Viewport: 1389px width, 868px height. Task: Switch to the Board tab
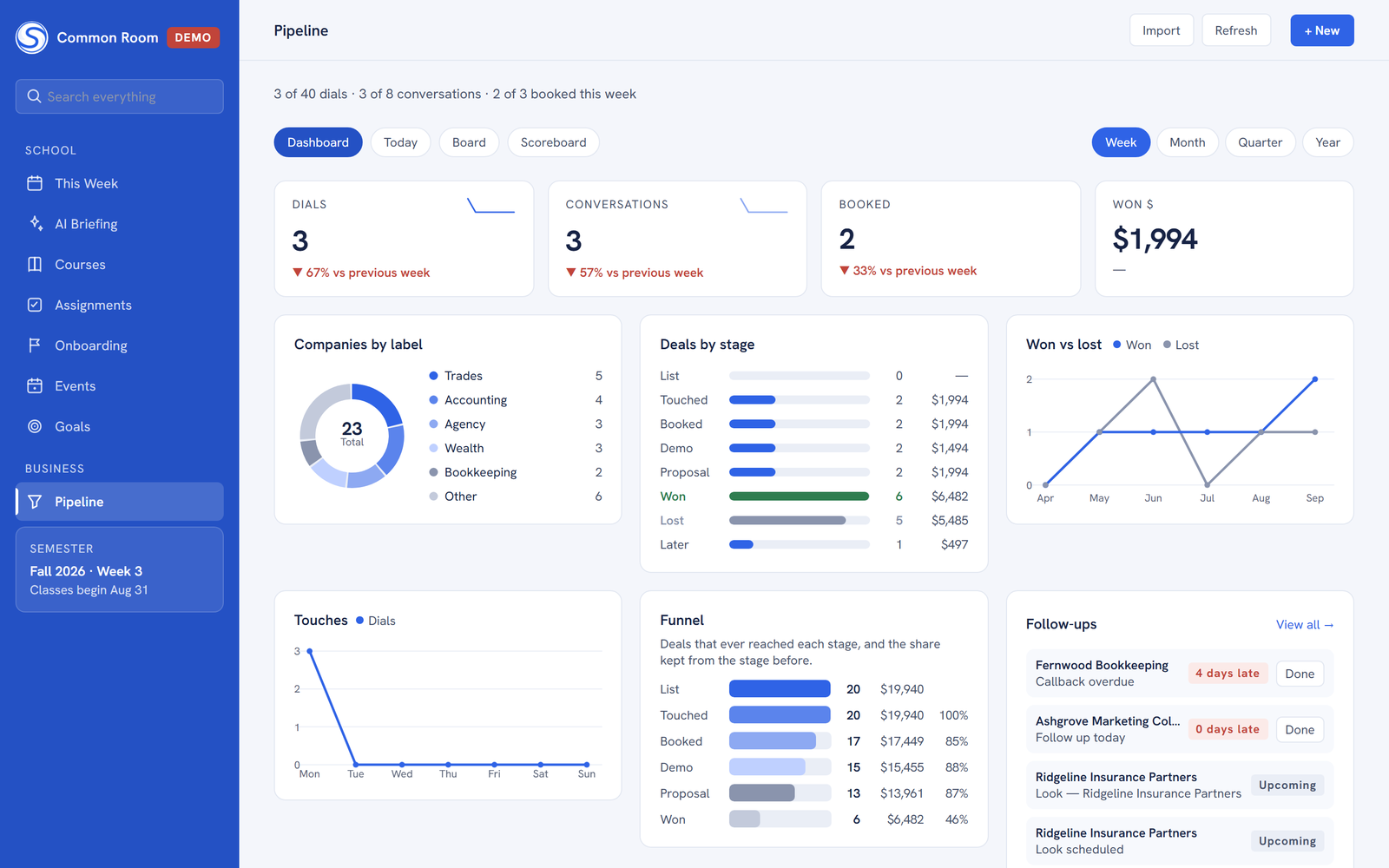pos(469,142)
